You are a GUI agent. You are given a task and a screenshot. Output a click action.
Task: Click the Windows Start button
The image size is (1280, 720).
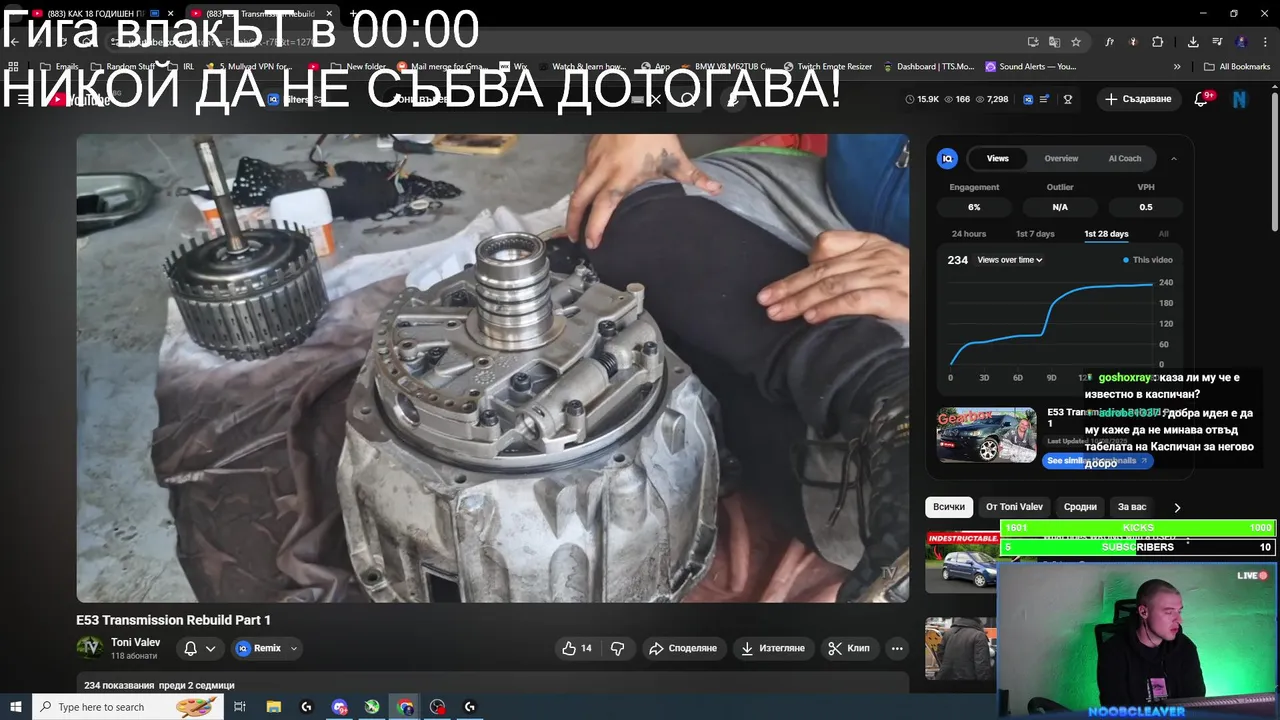point(15,707)
